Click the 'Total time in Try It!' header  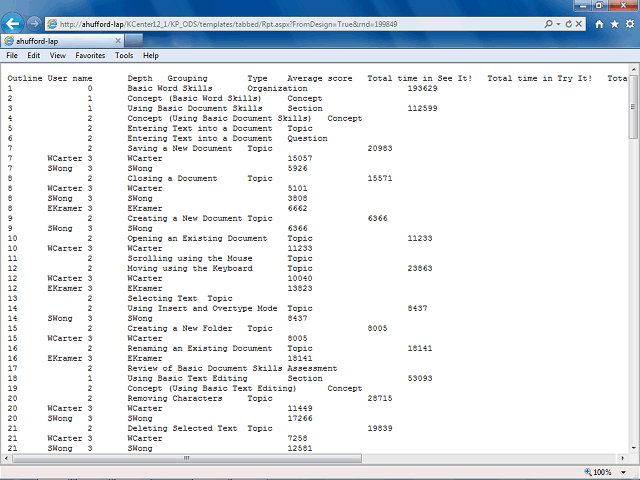click(540, 78)
